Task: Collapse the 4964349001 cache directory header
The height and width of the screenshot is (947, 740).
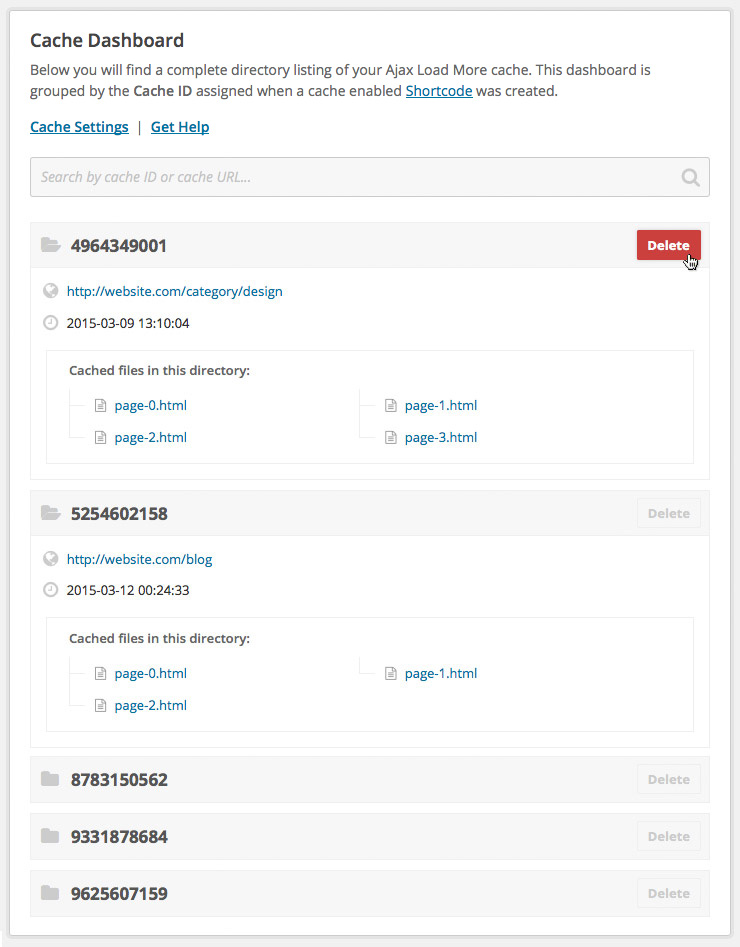Action: (x=370, y=245)
